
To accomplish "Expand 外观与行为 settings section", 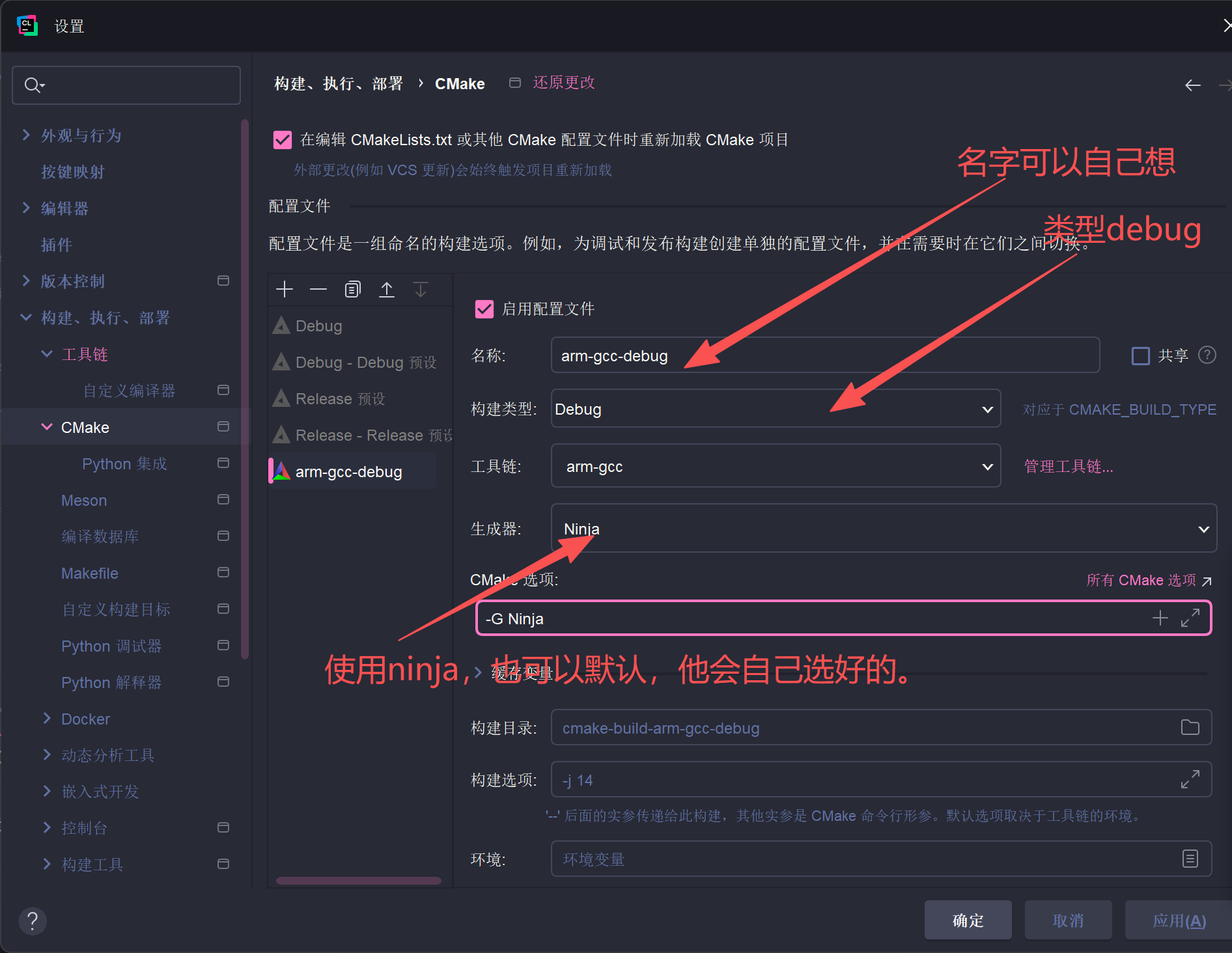I will (26, 135).
